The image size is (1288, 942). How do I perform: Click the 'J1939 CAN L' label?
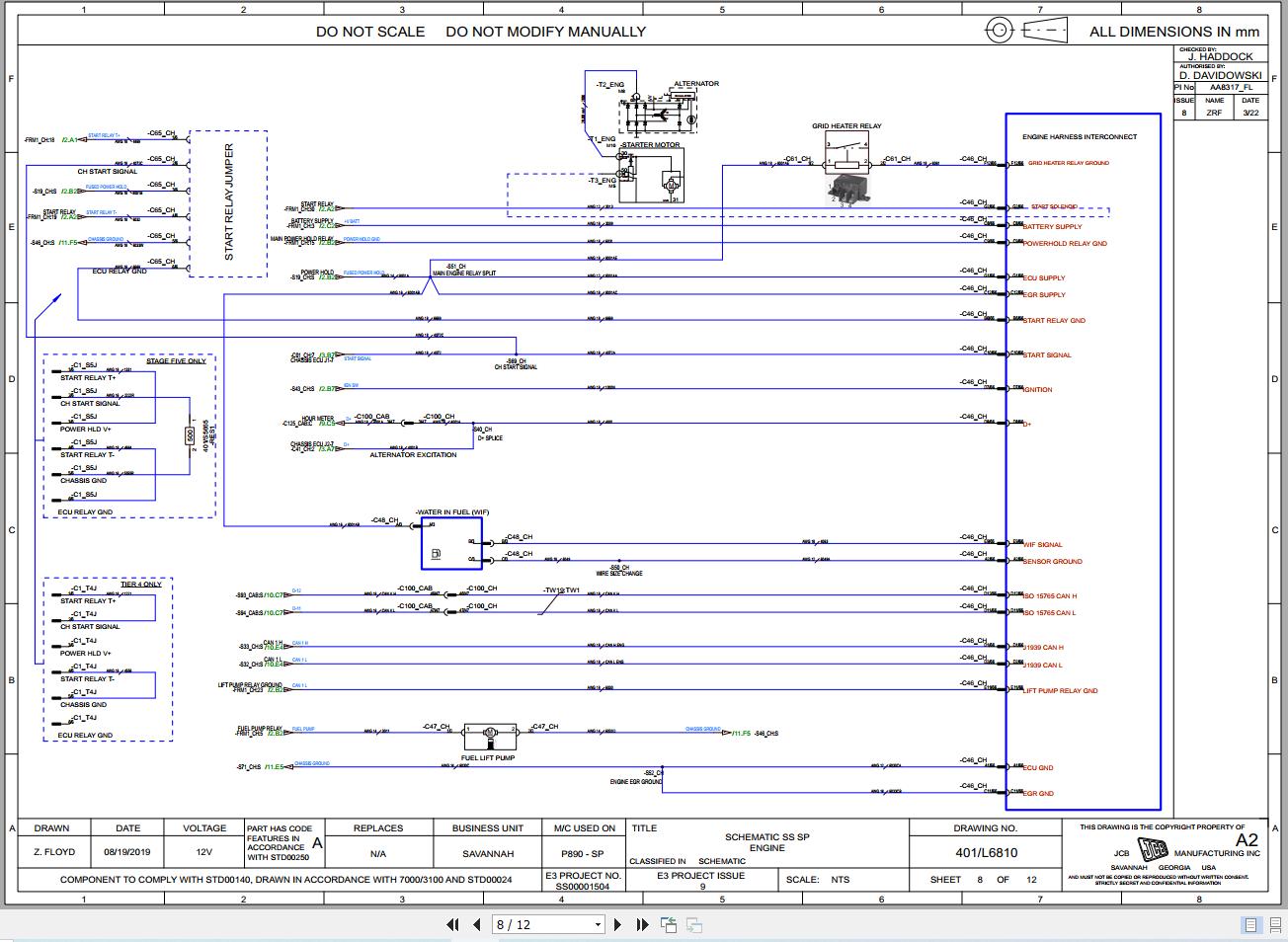(x=1043, y=665)
